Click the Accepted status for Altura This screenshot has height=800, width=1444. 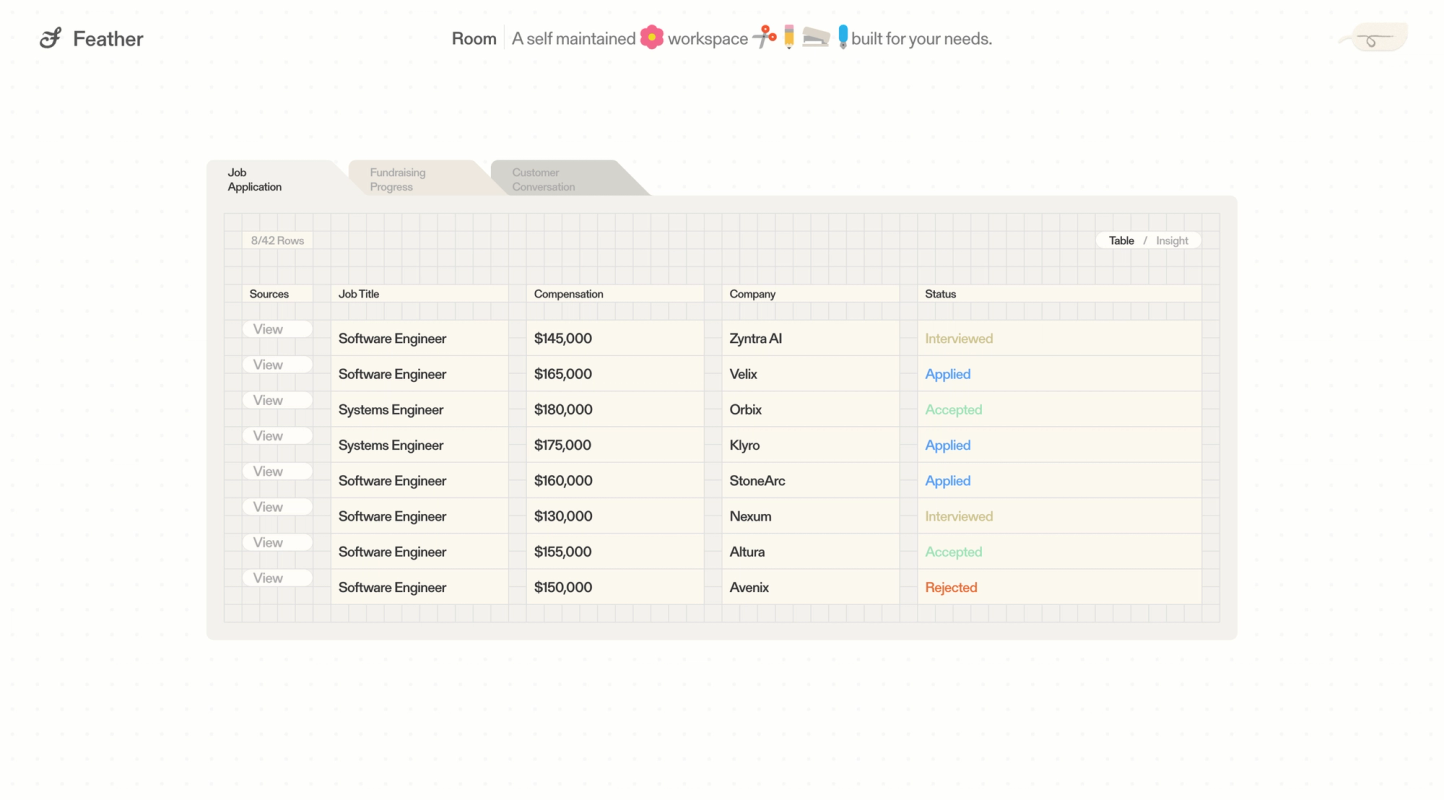(x=953, y=552)
